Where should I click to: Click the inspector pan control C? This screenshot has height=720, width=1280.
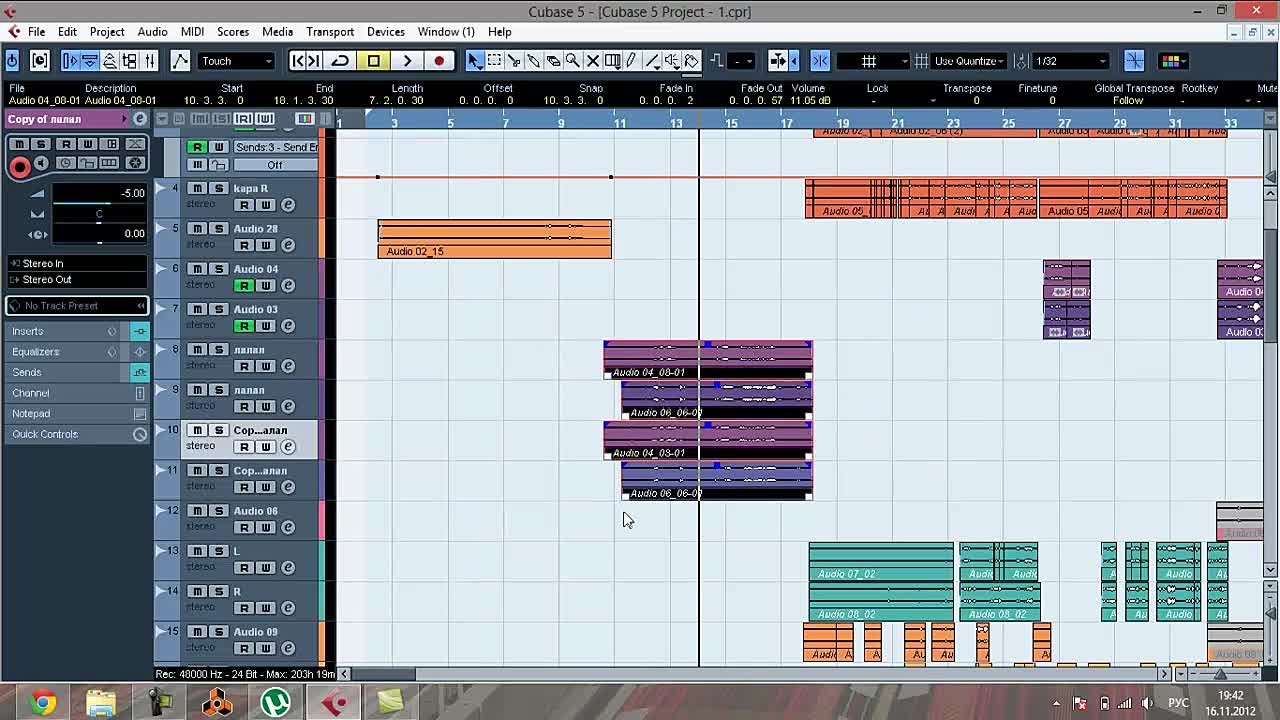coord(98,214)
